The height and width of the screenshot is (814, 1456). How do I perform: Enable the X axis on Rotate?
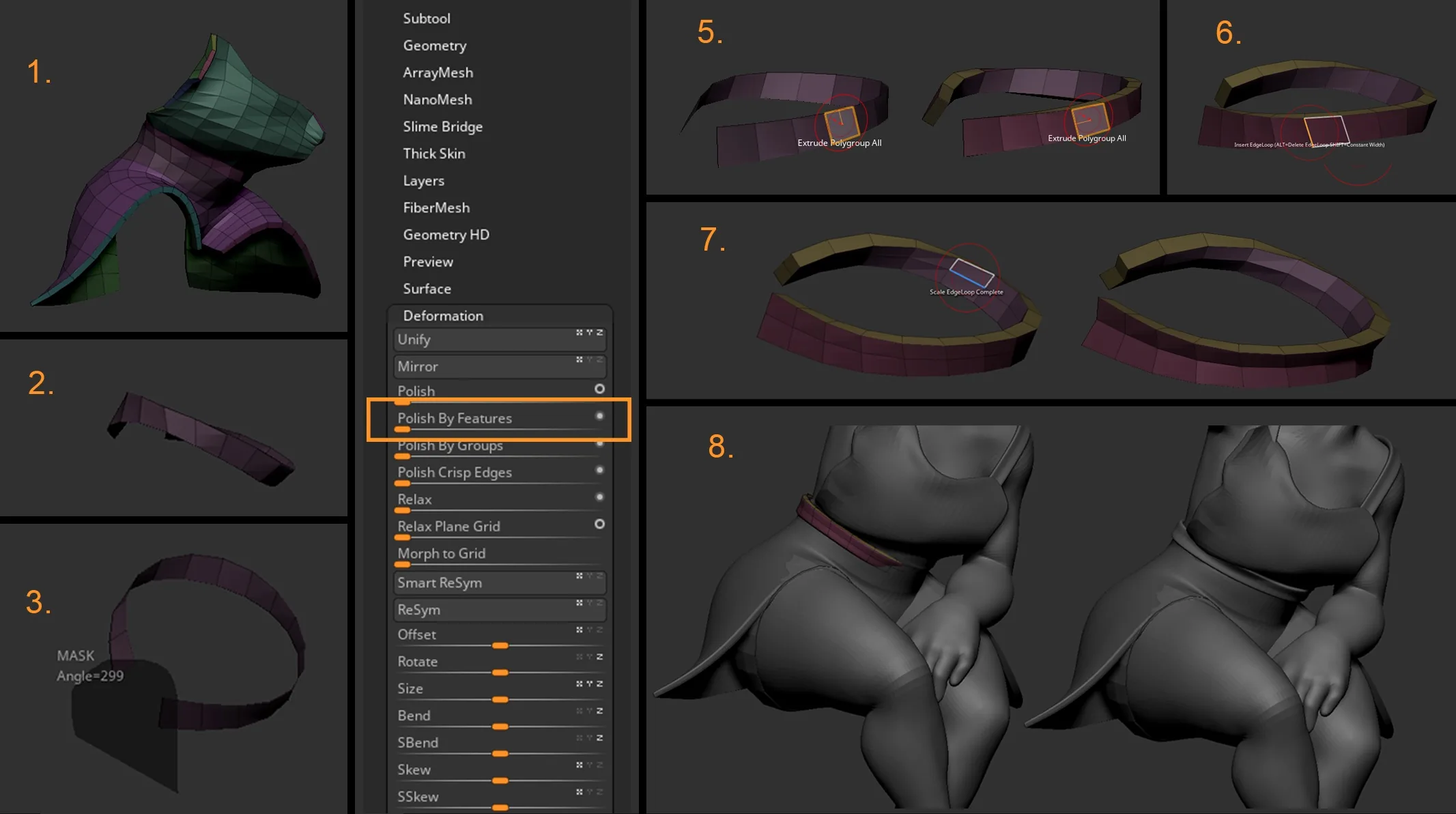coord(580,657)
